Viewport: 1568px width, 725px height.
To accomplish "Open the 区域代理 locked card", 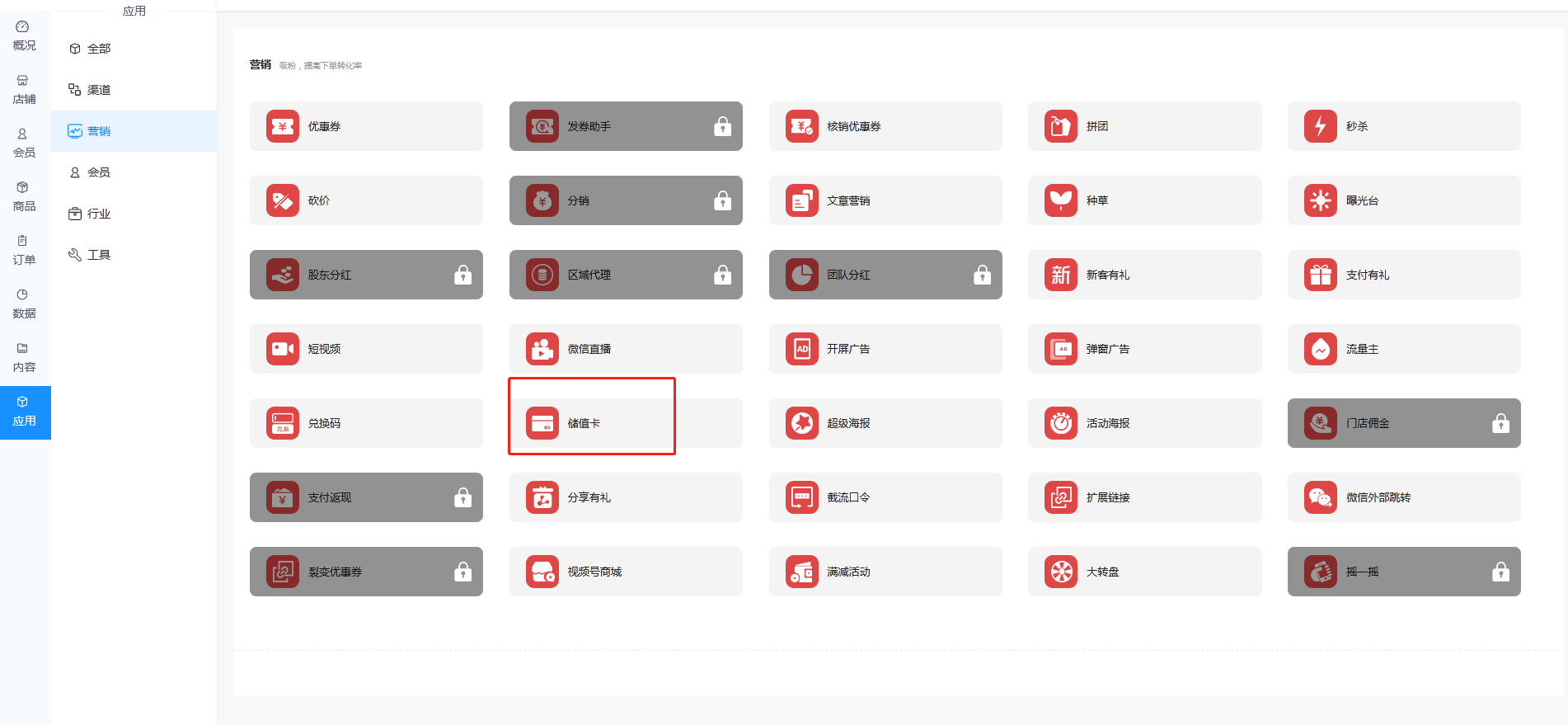I will [x=626, y=275].
